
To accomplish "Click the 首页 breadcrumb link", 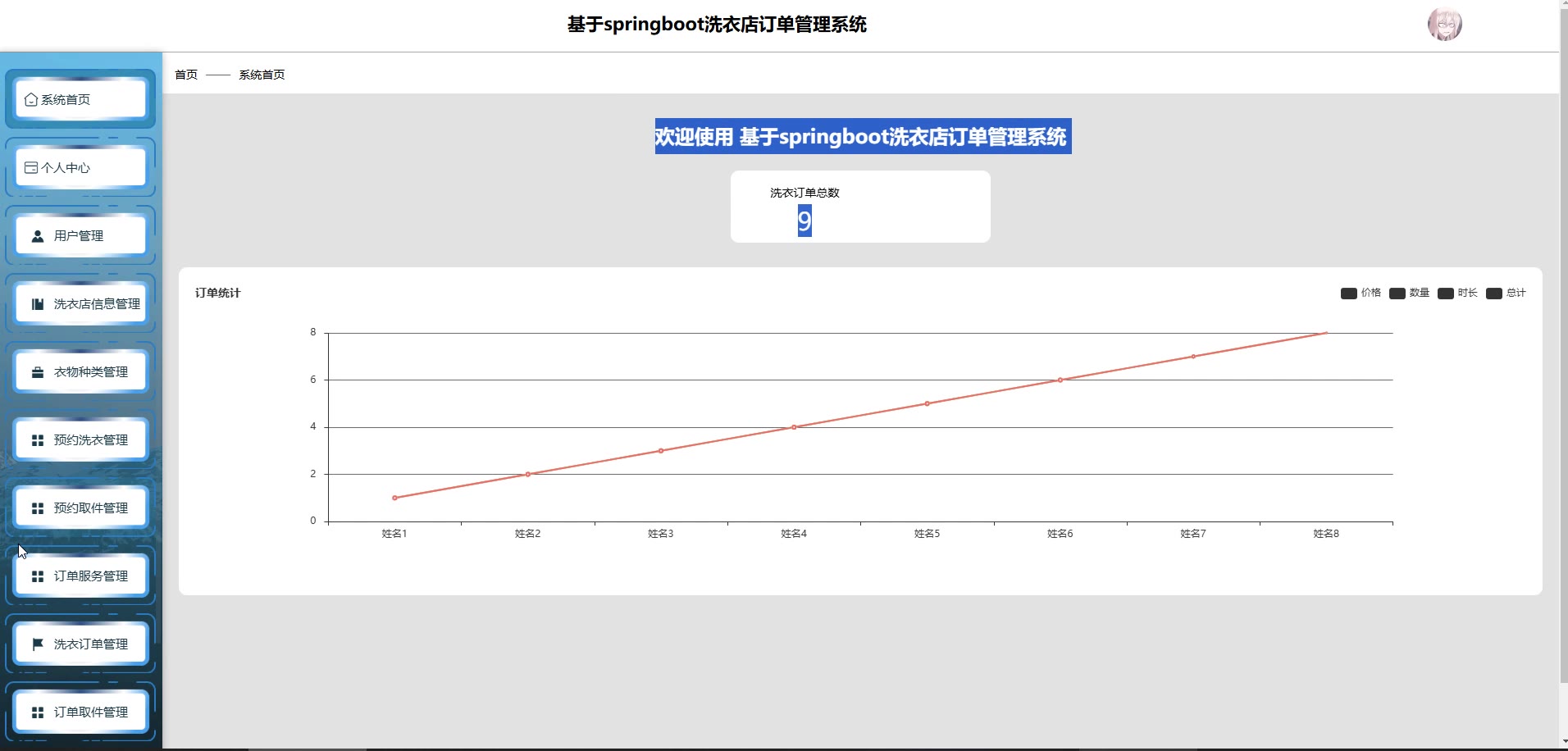I will pyautogui.click(x=186, y=75).
